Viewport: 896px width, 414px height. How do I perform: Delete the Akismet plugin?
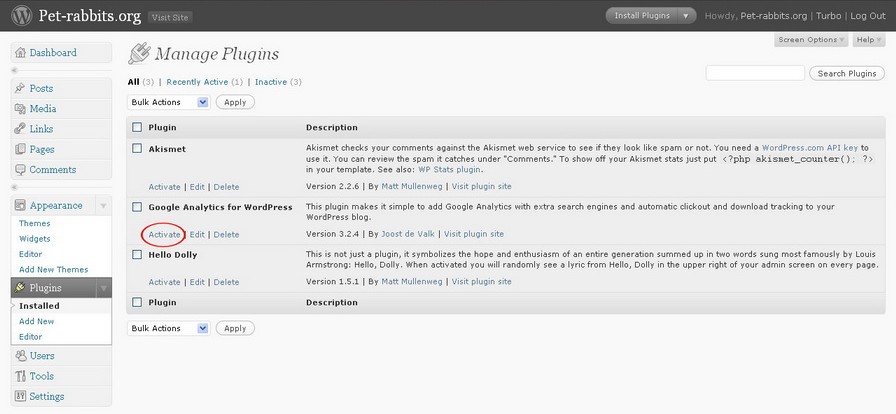click(226, 187)
